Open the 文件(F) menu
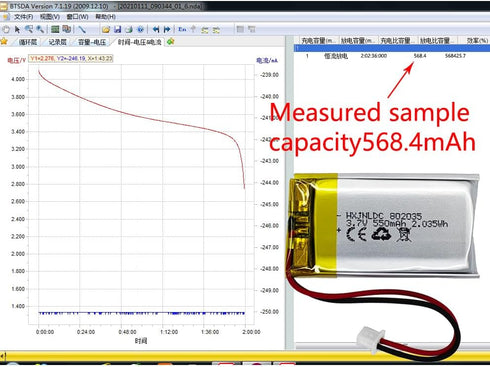 tap(23, 17)
